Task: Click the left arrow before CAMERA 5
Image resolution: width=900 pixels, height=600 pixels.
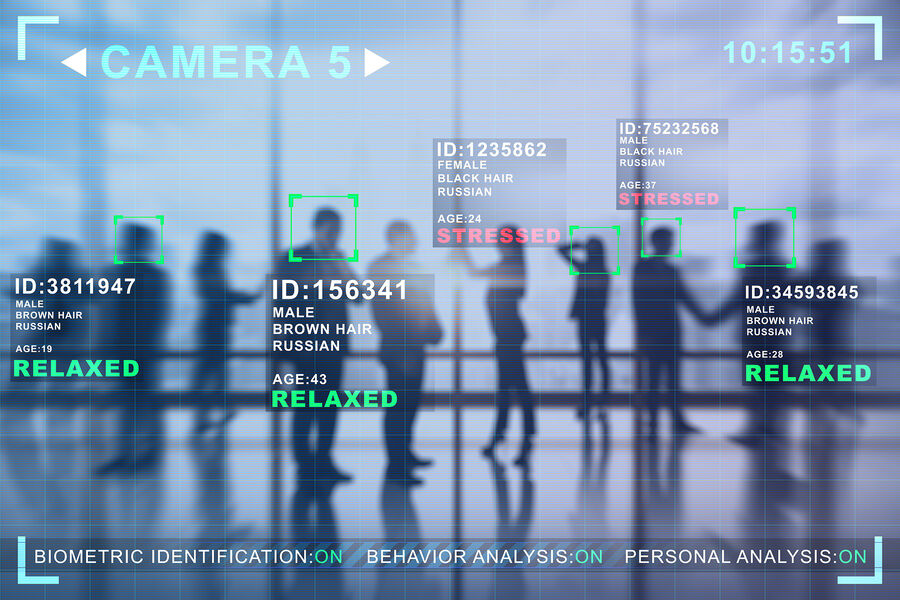Action: tap(75, 62)
